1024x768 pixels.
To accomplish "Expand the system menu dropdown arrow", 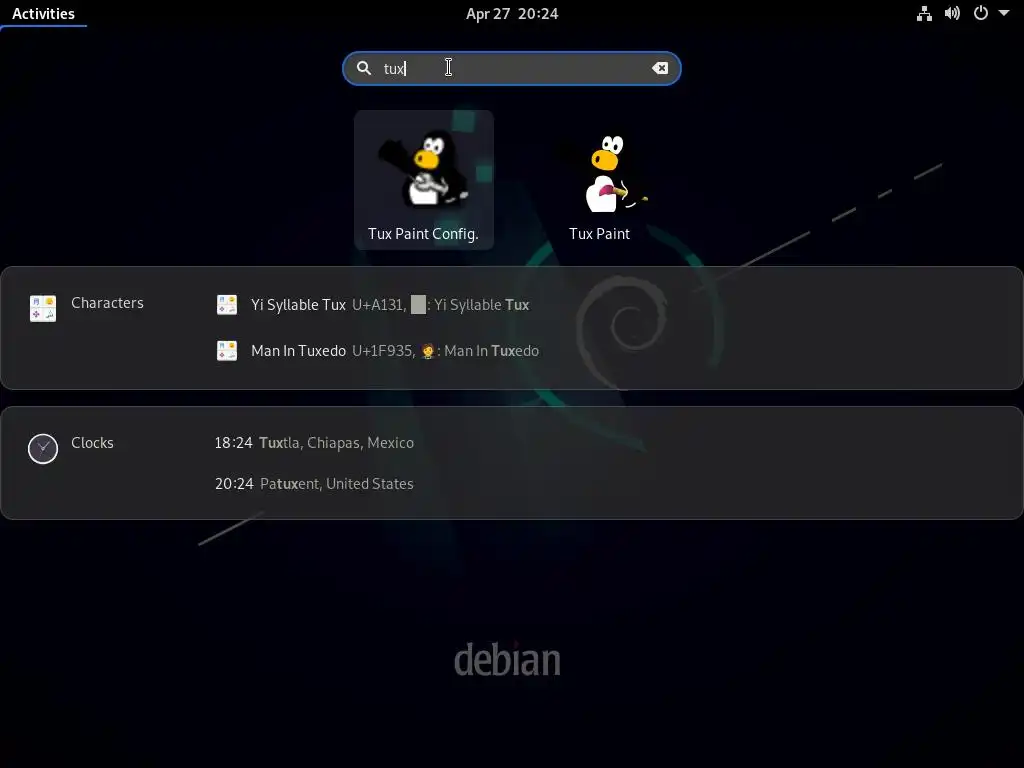I will pyautogui.click(x=1004, y=13).
